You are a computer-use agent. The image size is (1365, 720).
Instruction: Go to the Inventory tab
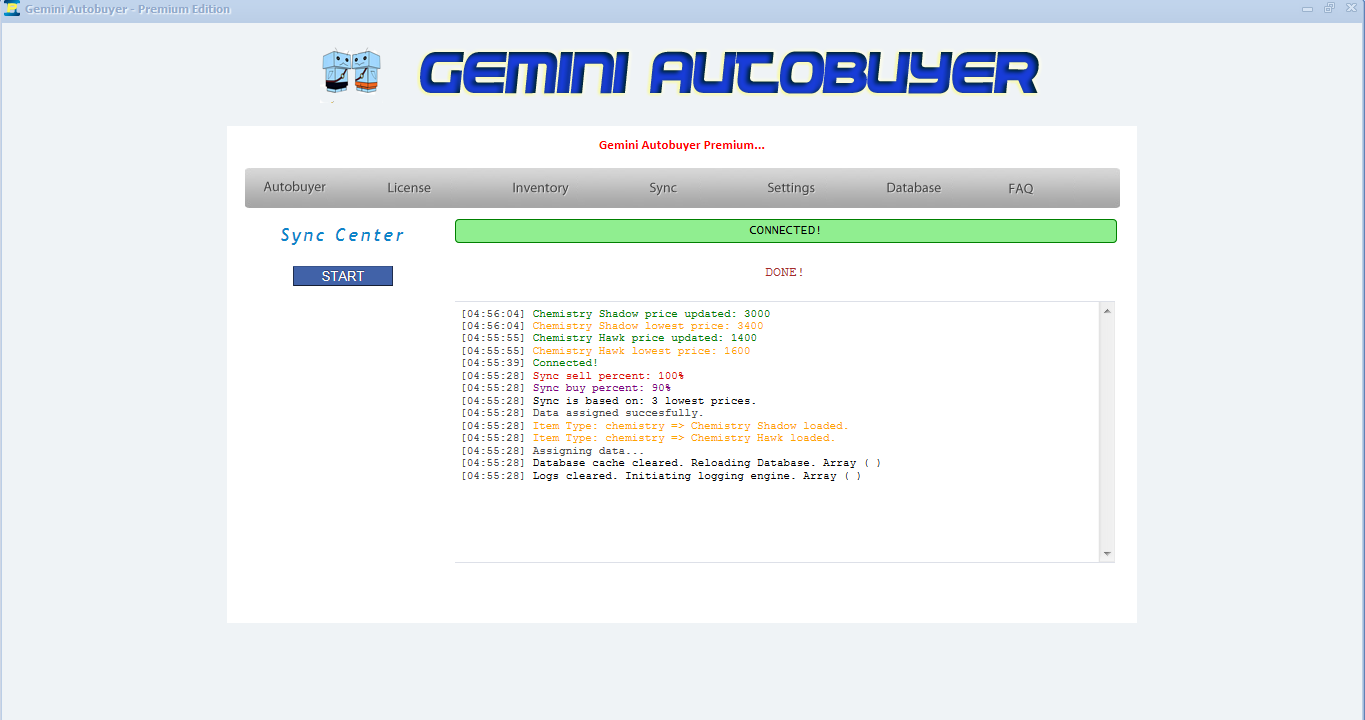click(x=540, y=188)
